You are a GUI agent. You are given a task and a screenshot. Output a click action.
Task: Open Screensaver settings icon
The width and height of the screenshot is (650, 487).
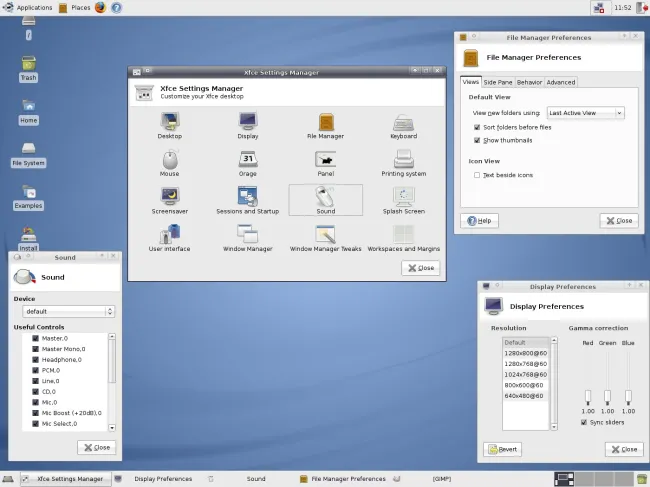click(170, 200)
